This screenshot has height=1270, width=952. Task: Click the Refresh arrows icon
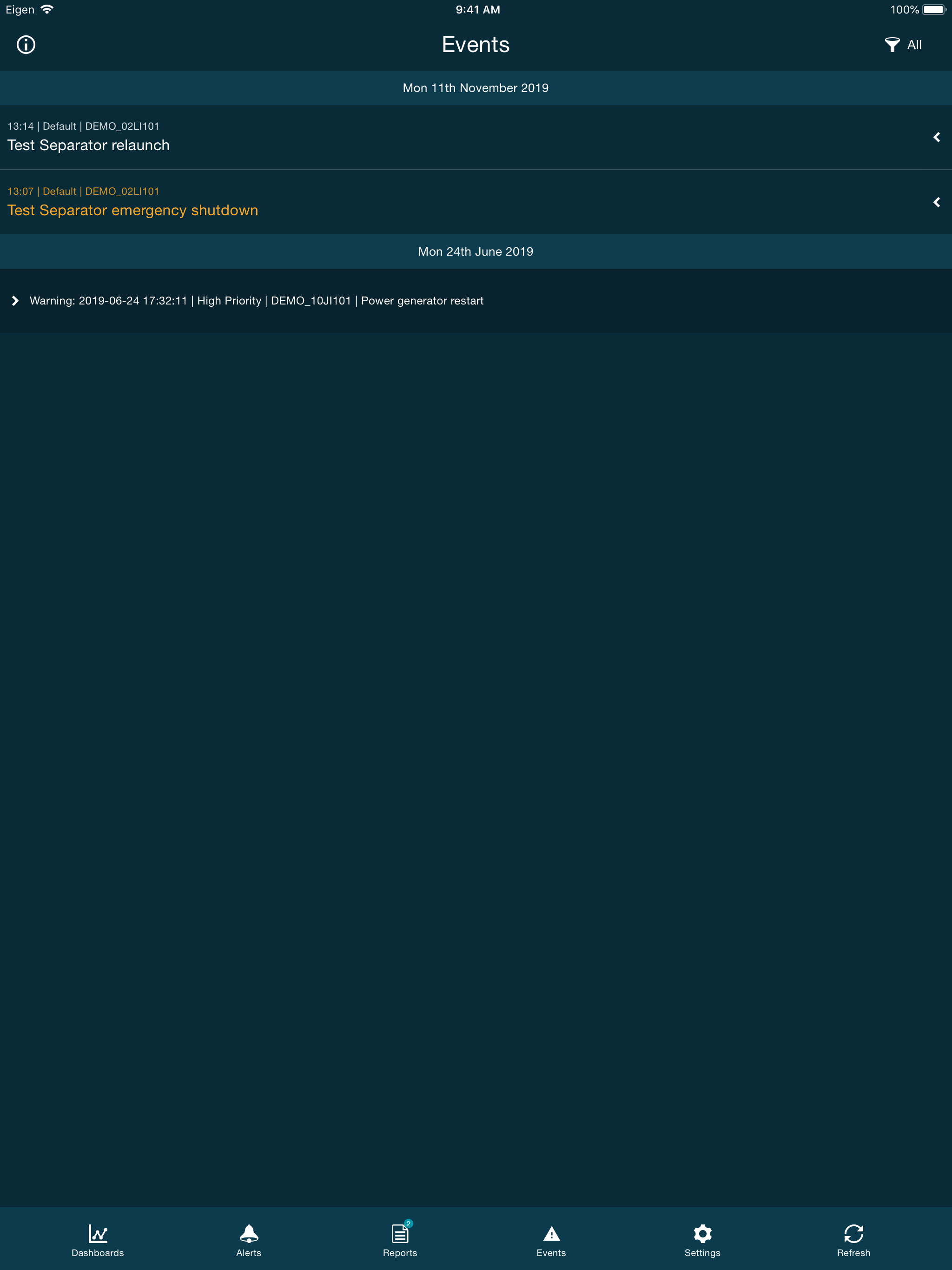(x=853, y=1233)
